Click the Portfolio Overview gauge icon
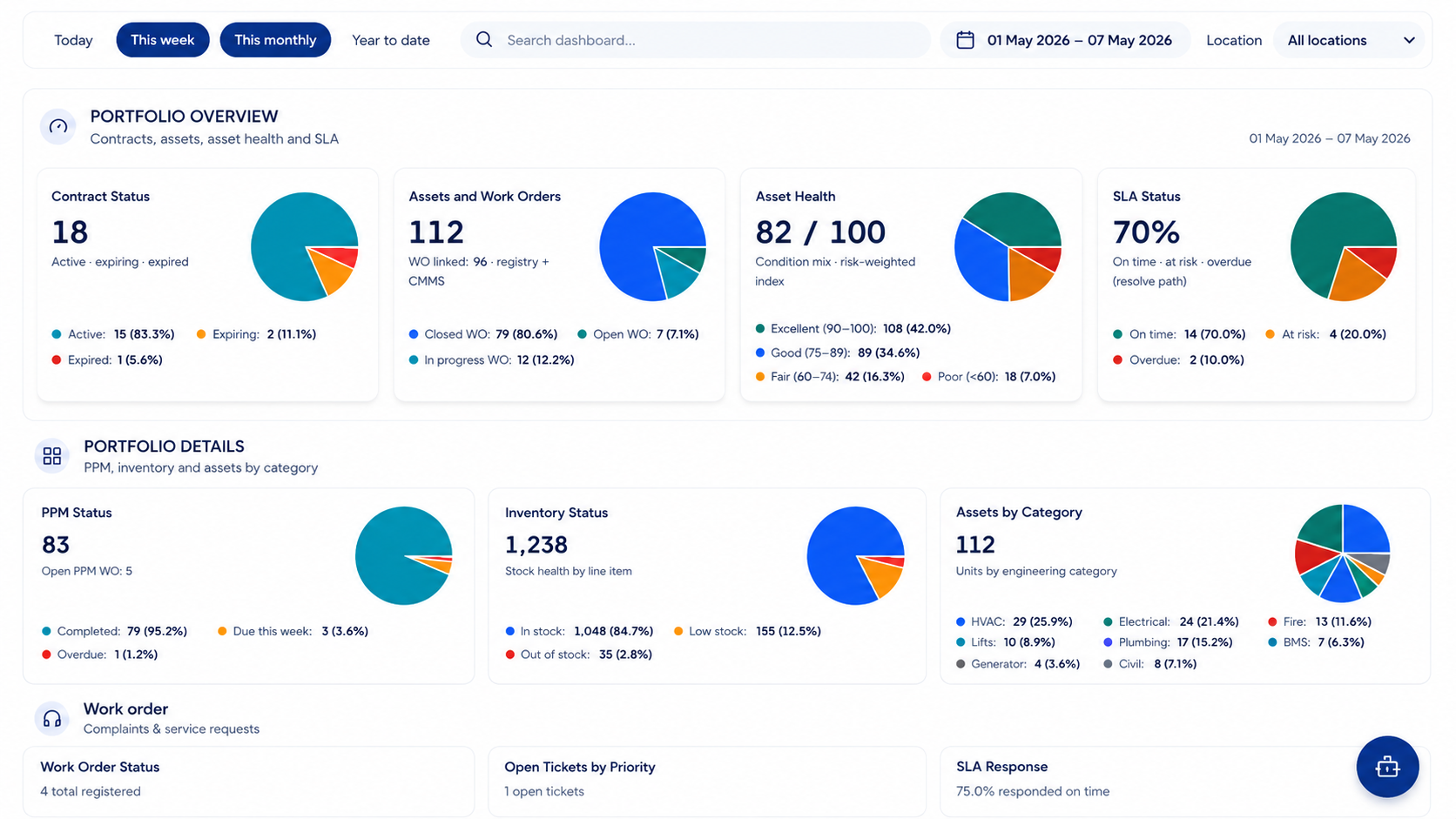The height and width of the screenshot is (819, 1456). tap(58, 127)
